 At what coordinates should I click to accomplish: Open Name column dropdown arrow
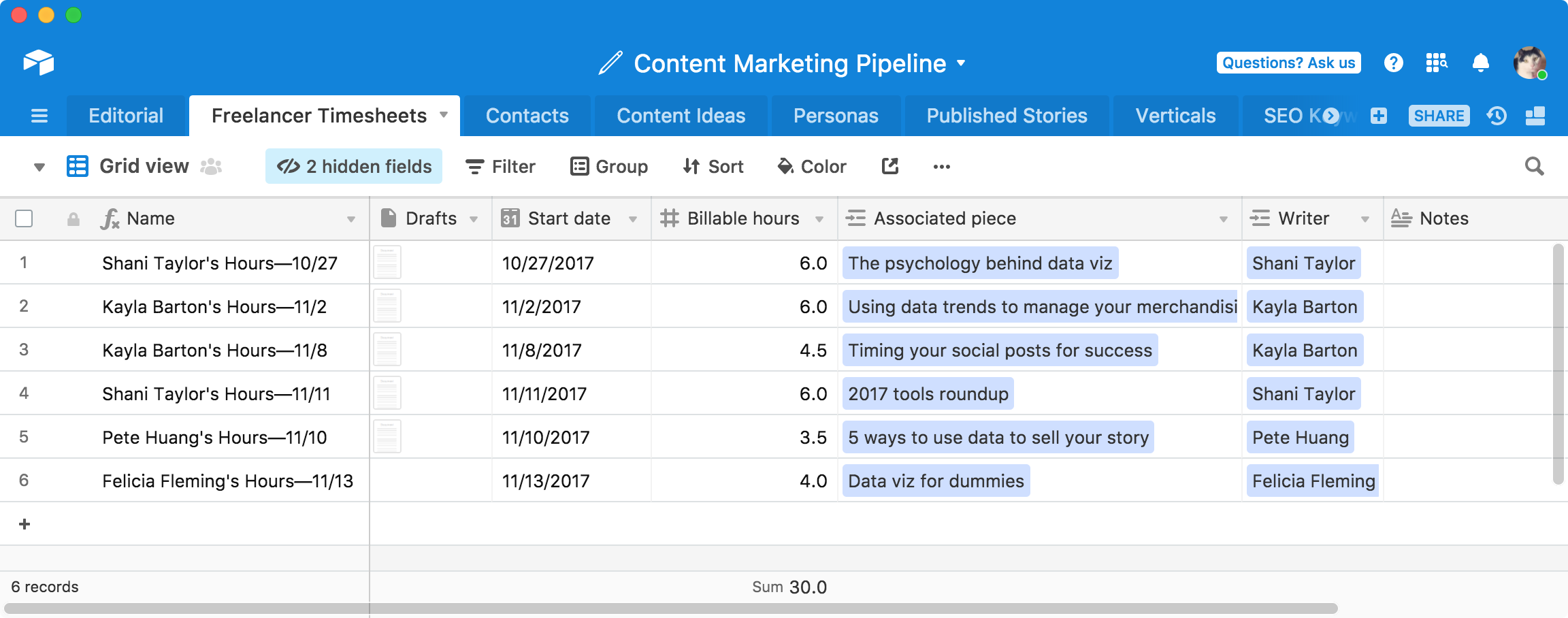pyautogui.click(x=351, y=219)
